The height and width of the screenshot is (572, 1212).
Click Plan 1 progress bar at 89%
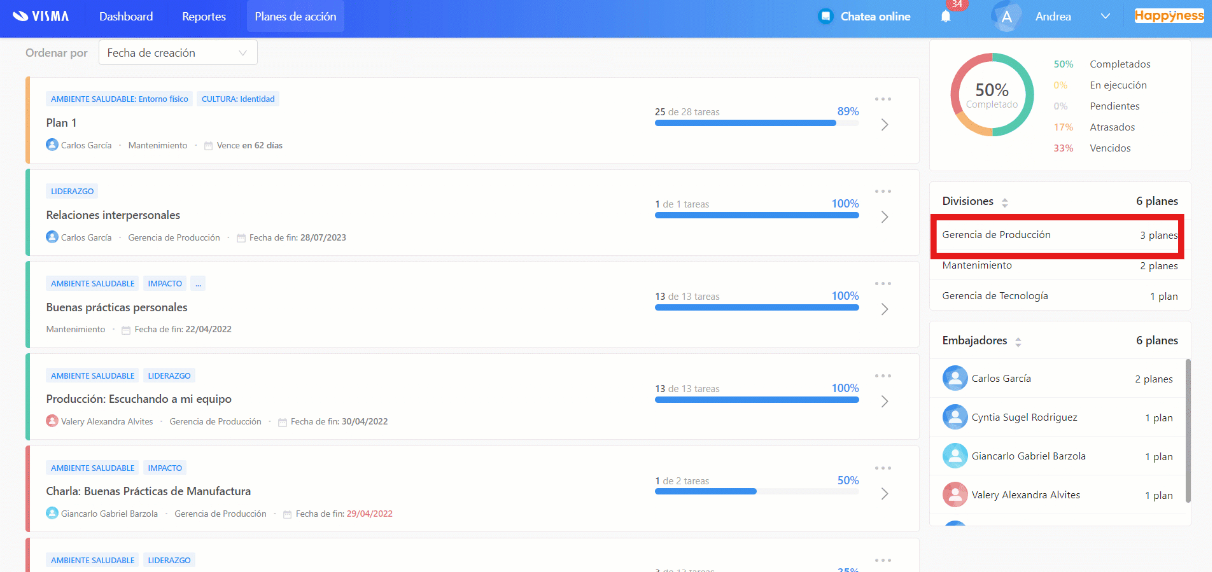[x=757, y=123]
